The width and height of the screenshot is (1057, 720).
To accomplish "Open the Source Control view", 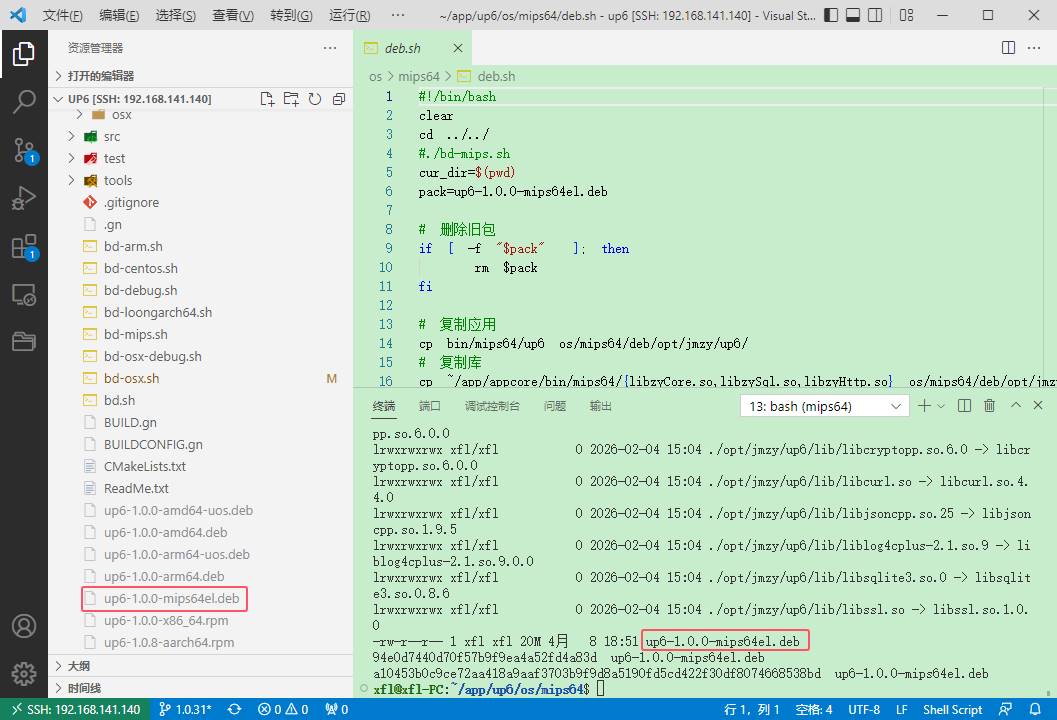I will coord(24,151).
